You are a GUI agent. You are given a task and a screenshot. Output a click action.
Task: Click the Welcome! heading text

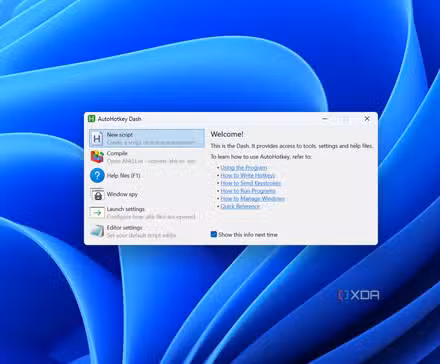tap(227, 134)
